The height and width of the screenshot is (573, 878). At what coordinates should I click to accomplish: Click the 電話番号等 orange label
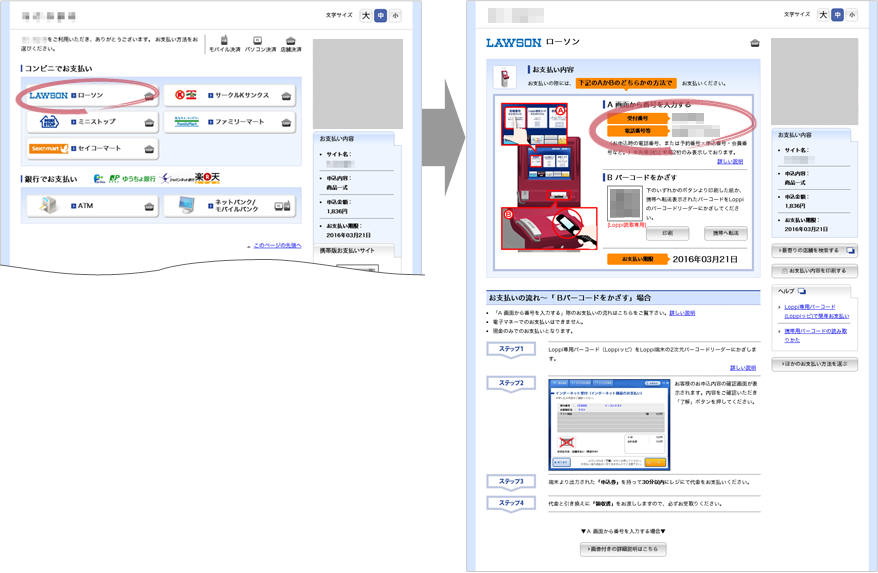(x=638, y=131)
